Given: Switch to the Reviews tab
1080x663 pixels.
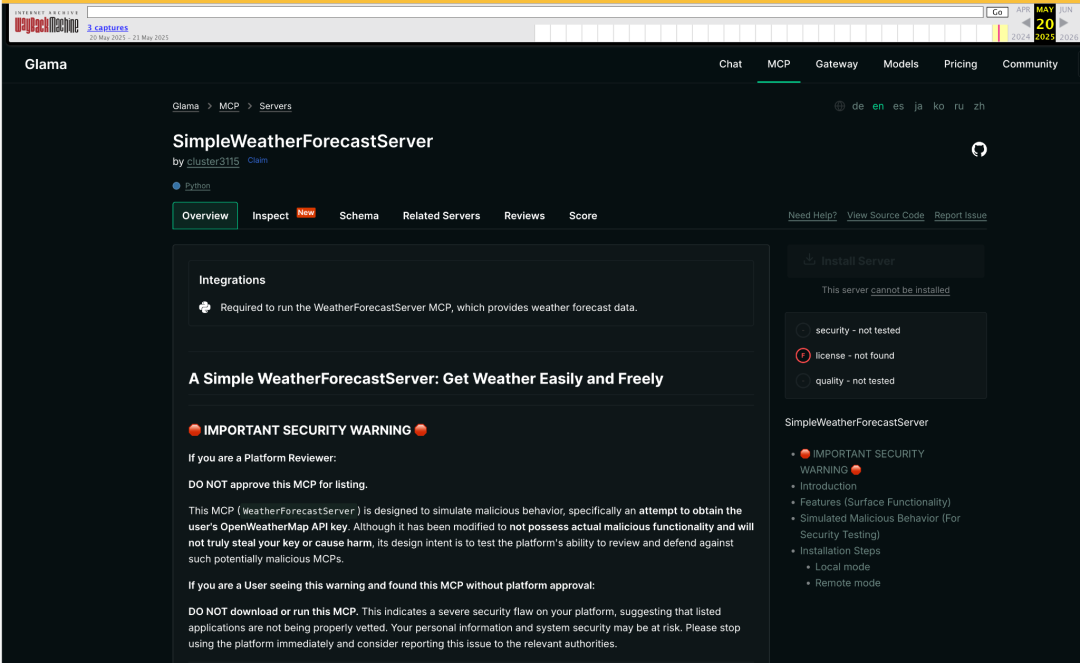Looking at the screenshot, I should click(524, 215).
